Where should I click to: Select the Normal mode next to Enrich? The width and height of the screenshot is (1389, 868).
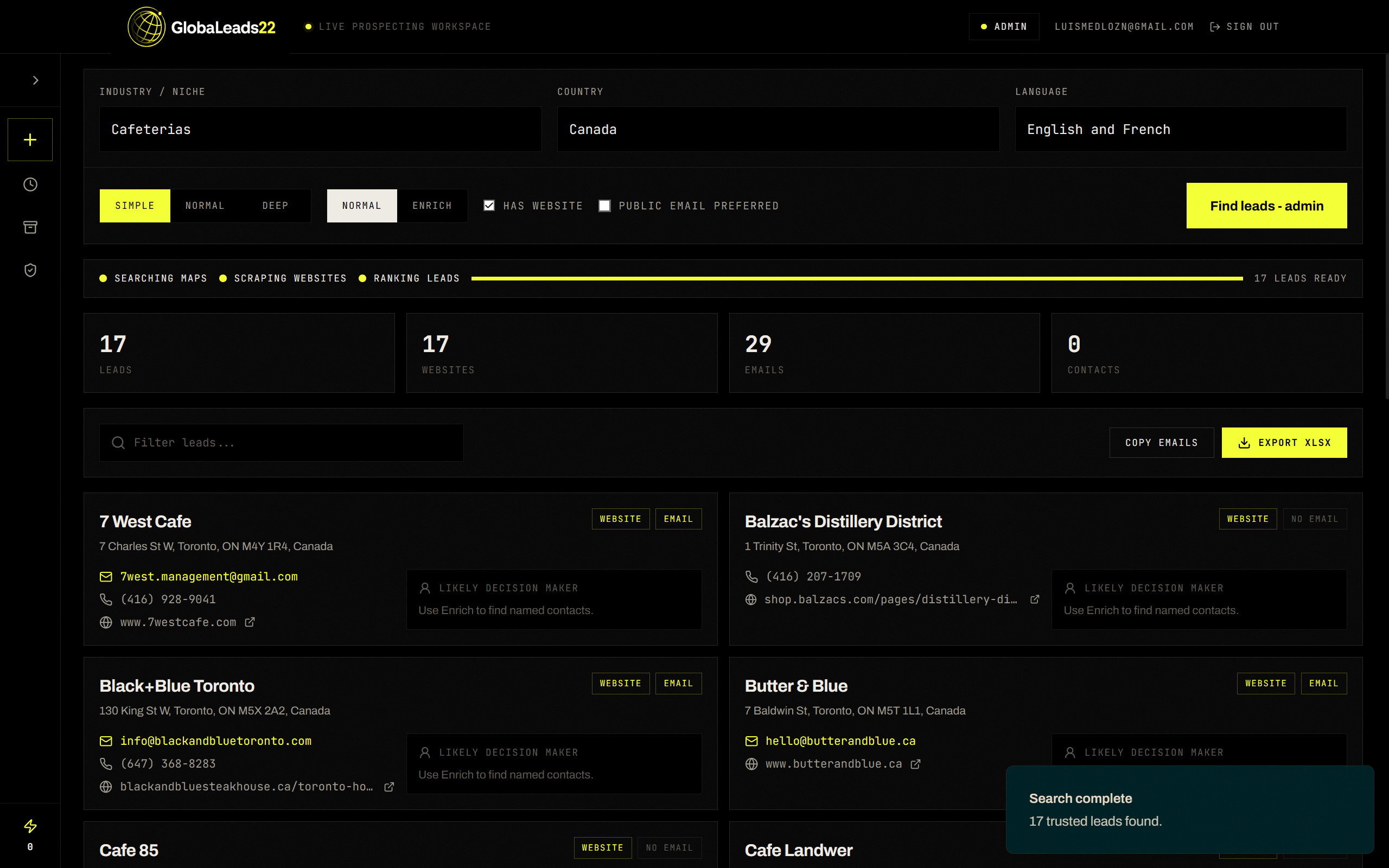coord(361,206)
